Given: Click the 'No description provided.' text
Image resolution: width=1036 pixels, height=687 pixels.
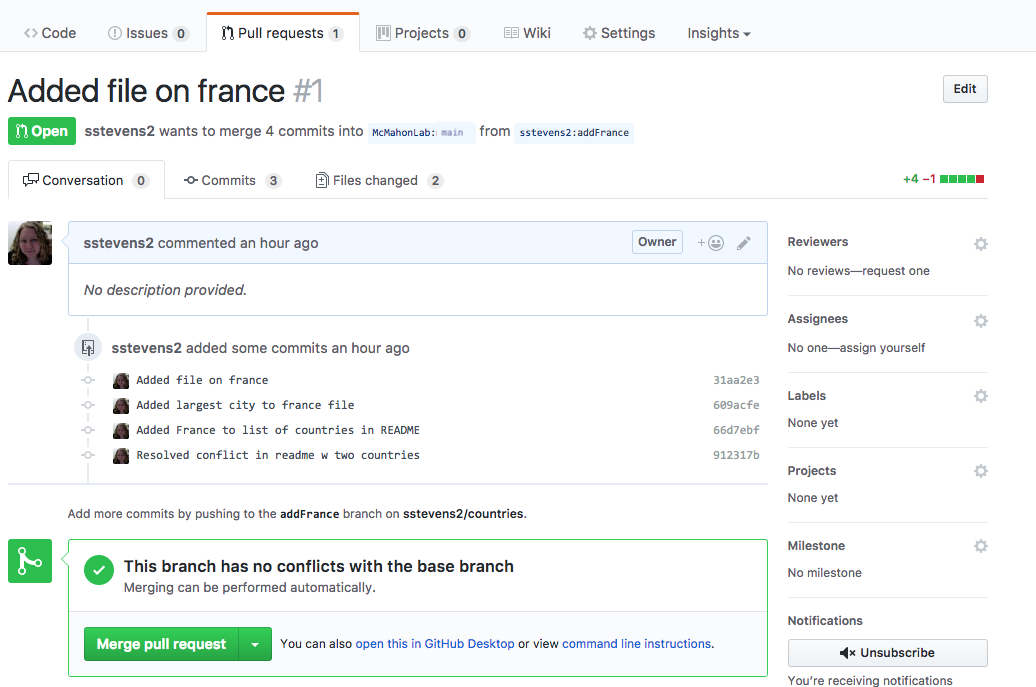Looking at the screenshot, I should pos(165,290).
